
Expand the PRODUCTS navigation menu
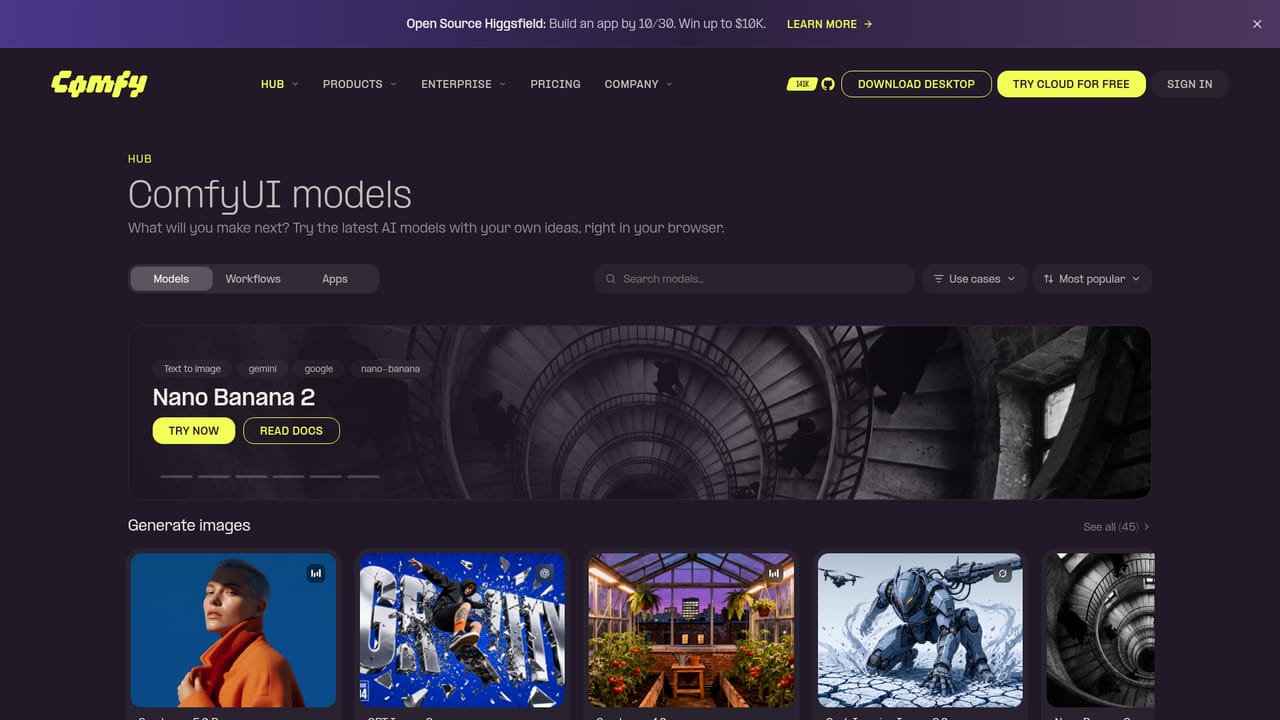[x=359, y=84]
